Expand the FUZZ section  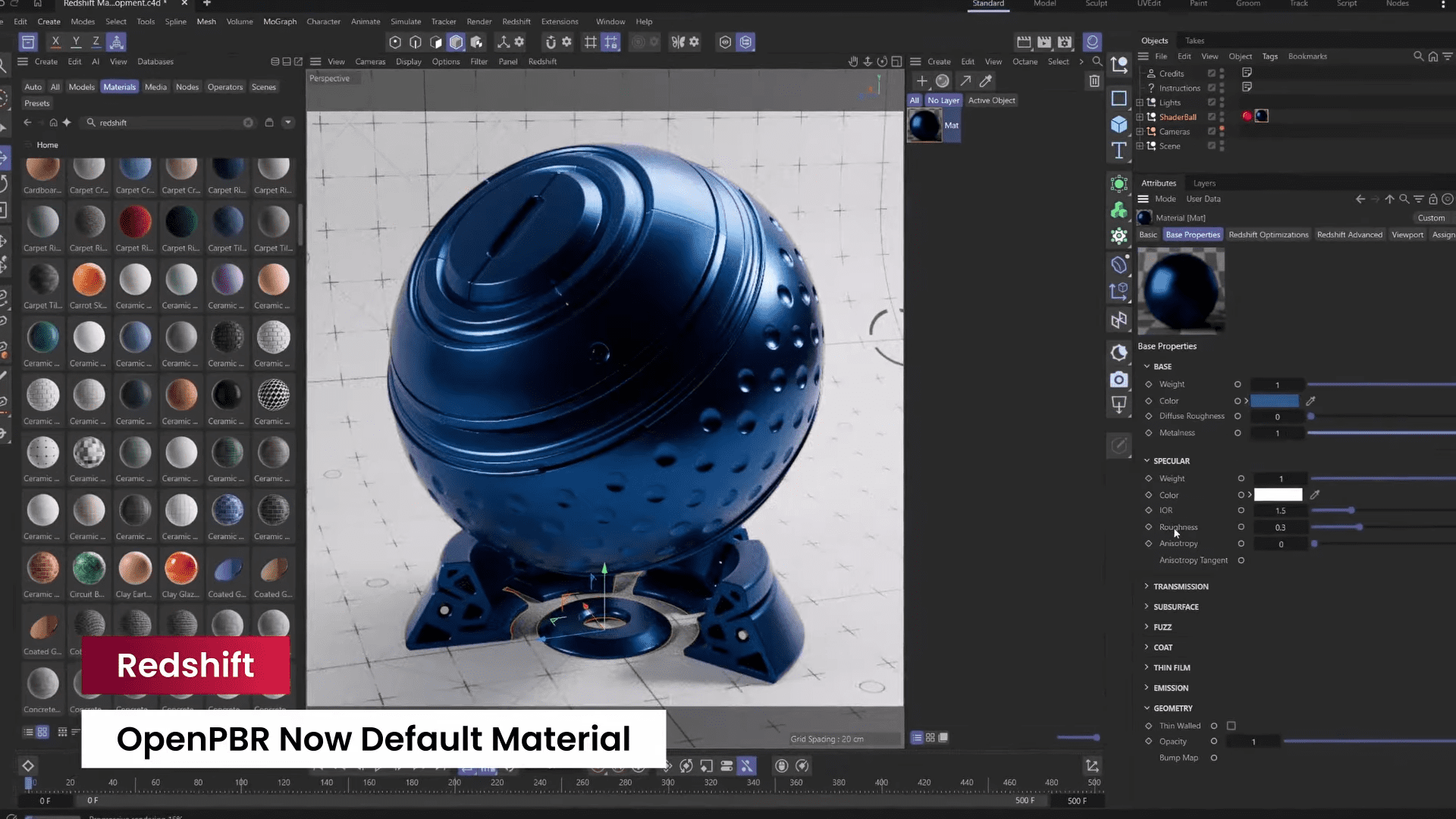coord(1147,626)
